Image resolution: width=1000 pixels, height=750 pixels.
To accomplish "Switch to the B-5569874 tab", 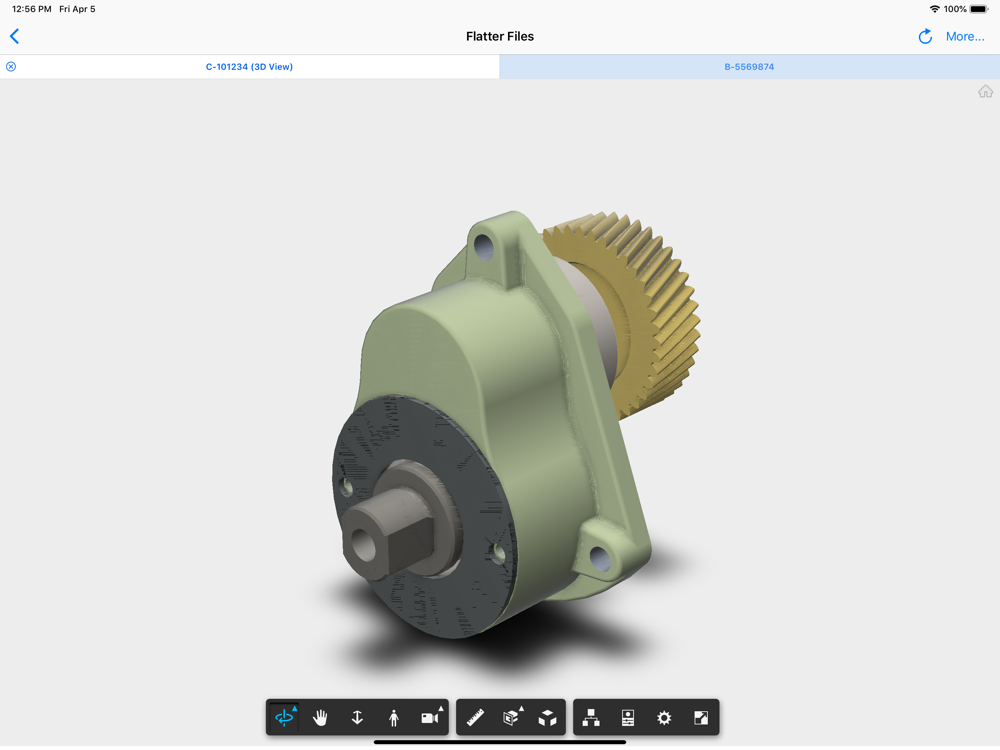I will click(x=749, y=67).
